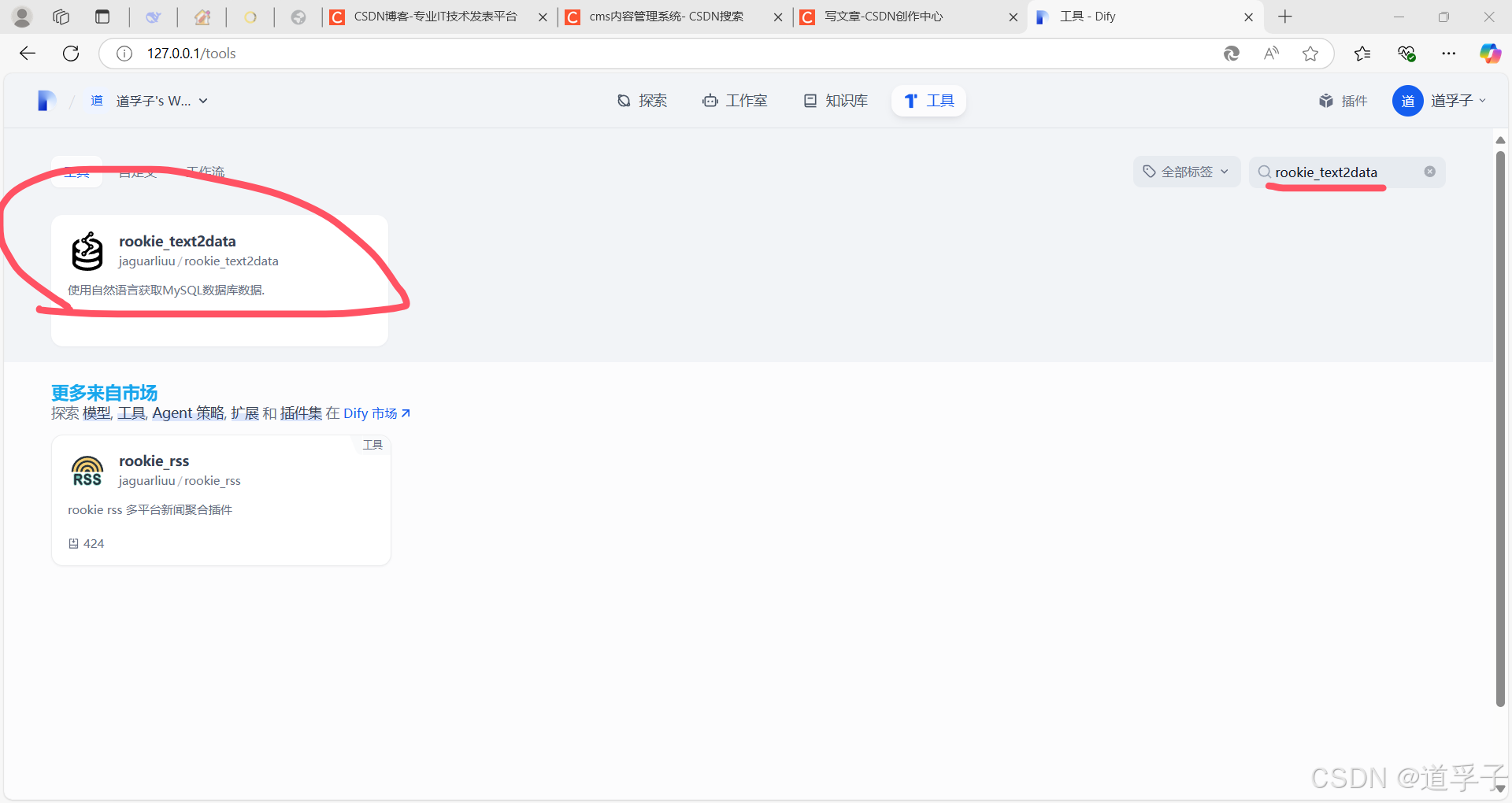Open a new browser tab
Viewport: 1512px width, 803px height.
click(x=1285, y=17)
